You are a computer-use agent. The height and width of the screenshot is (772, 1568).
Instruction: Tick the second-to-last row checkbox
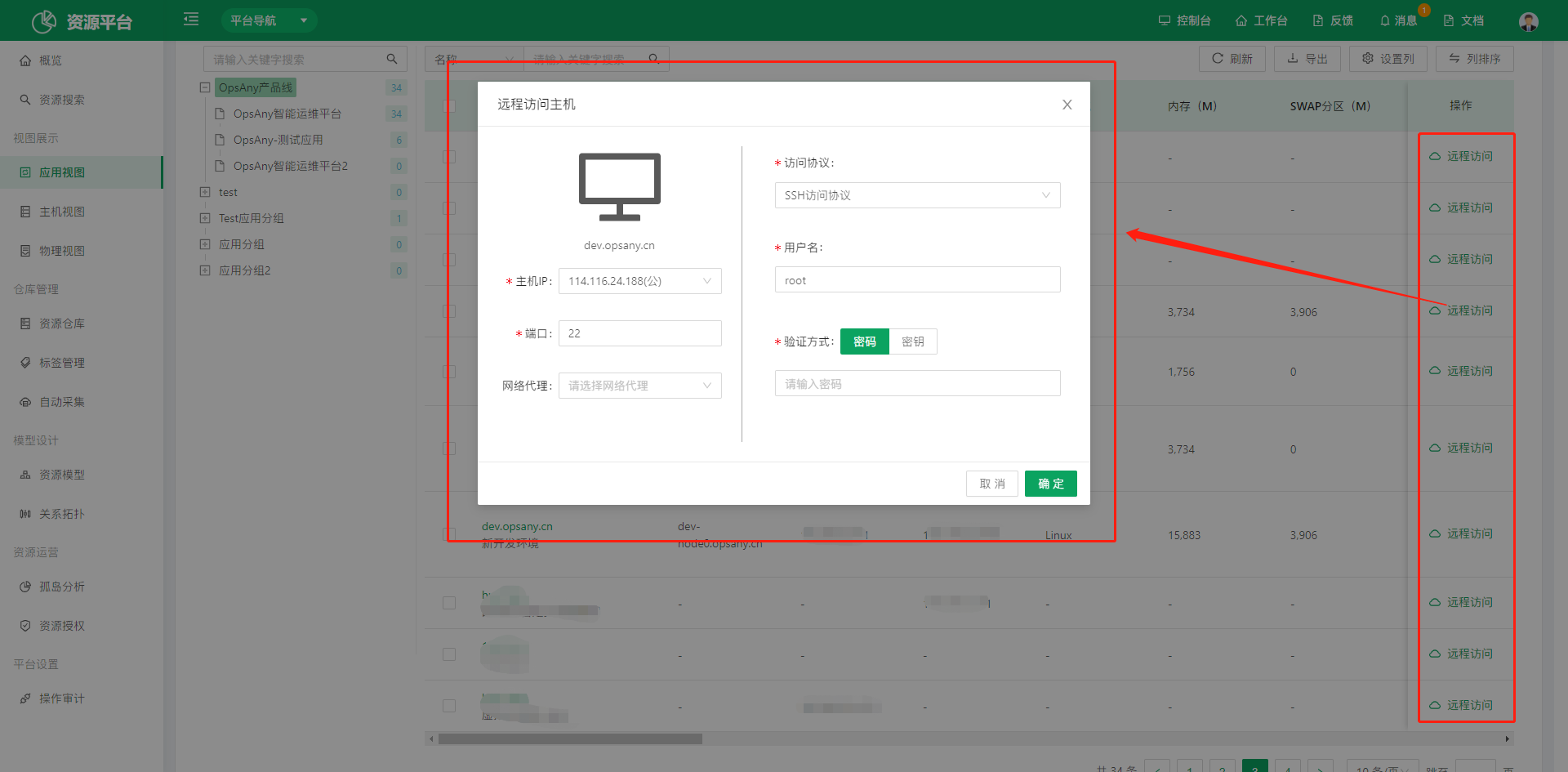[449, 654]
